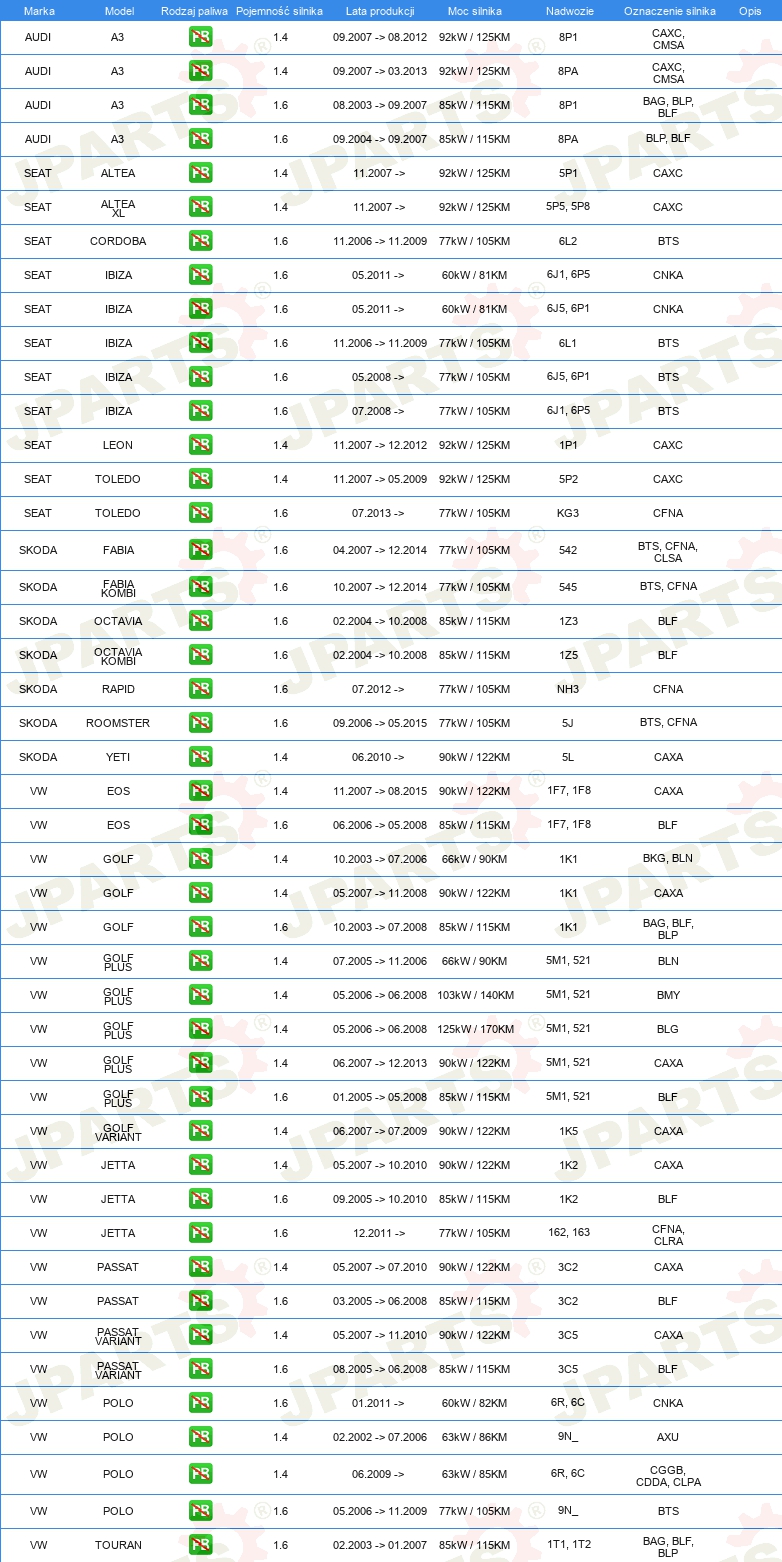Select the petrol icon in VW JETTA 12.2011 row
782x1562 pixels.
click(200, 1233)
